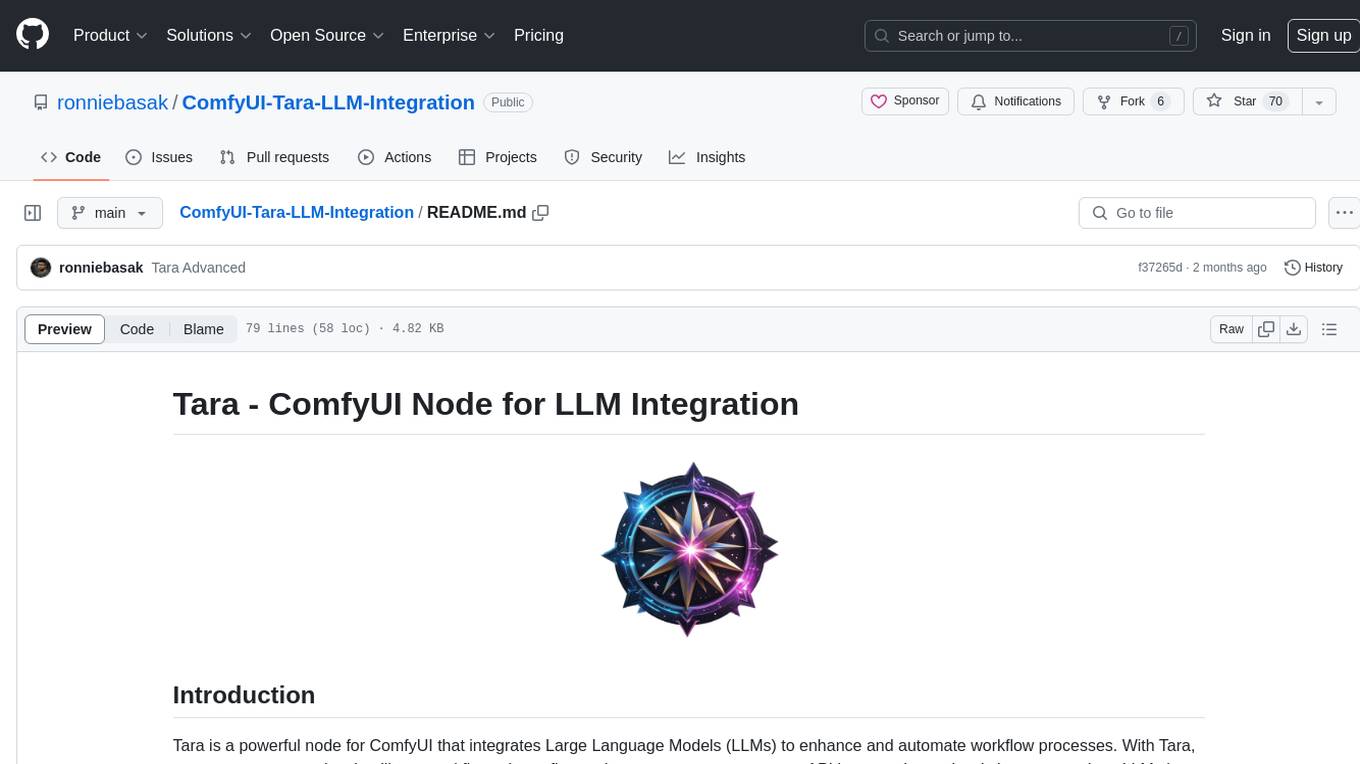
Task: Switch to the Security tab
Action: 603,157
